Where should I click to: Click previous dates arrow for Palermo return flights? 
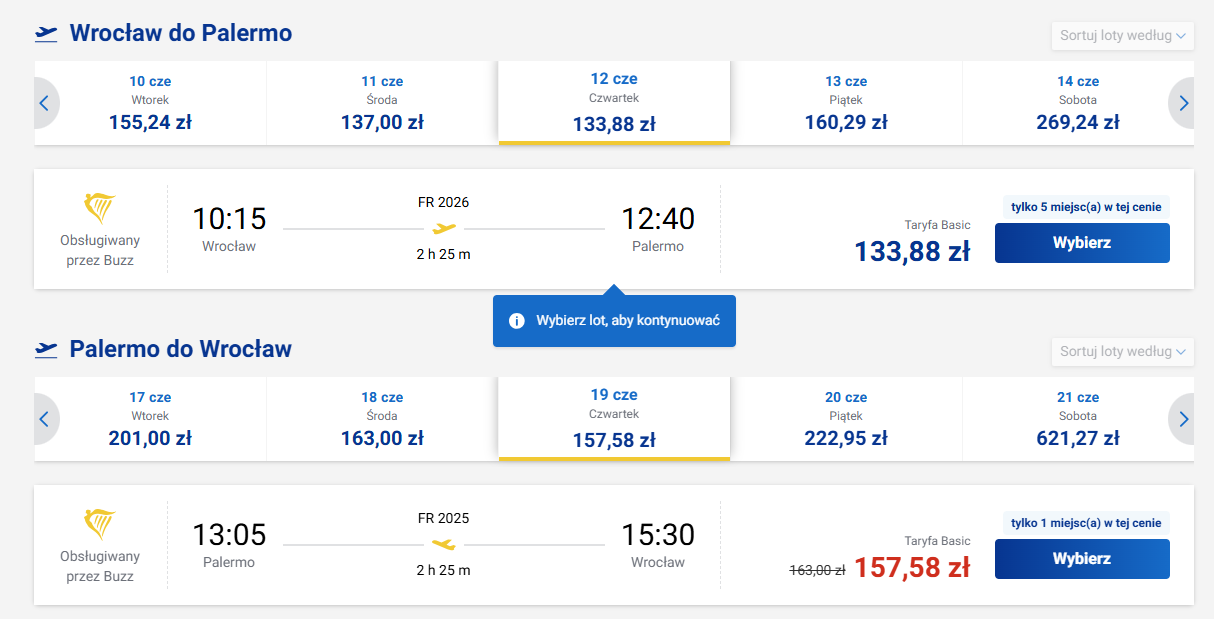pos(44,418)
